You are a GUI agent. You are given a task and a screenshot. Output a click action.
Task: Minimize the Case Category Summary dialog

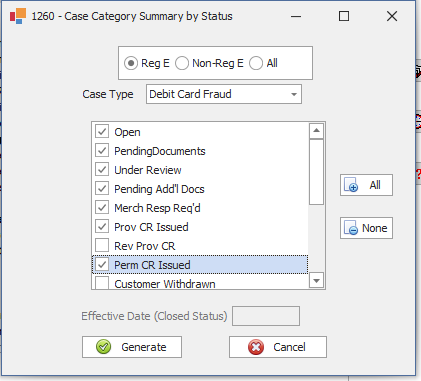296,16
